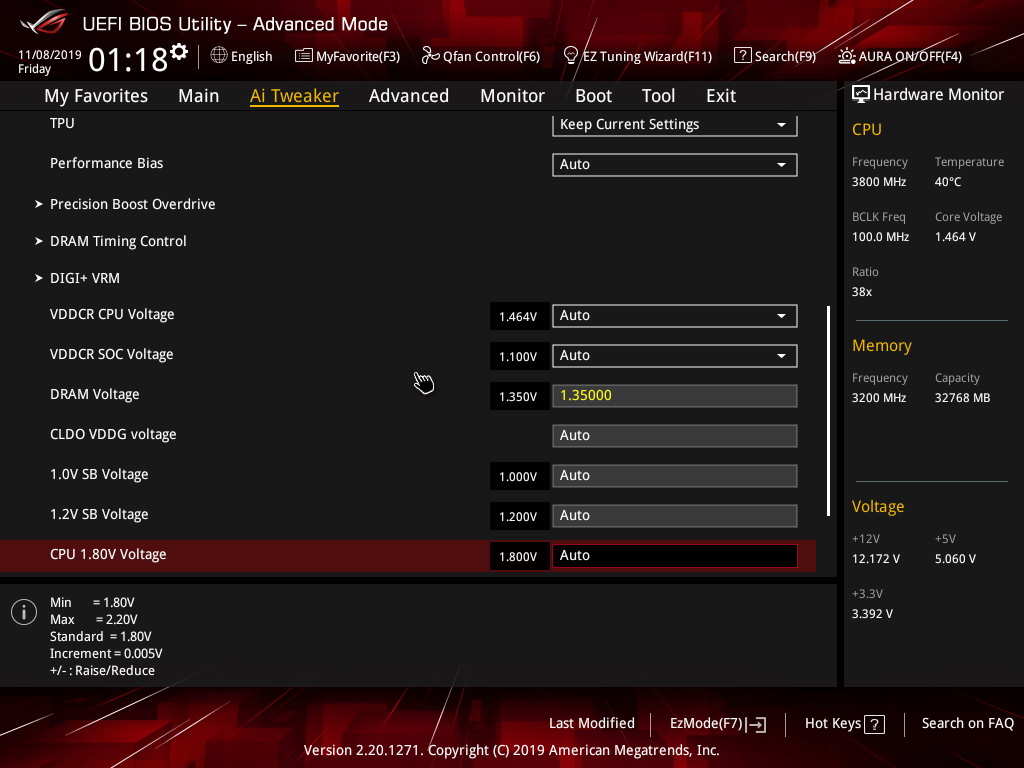Click the 32768 MB memory capacity value
Image resolution: width=1024 pixels, height=768 pixels.
pyautogui.click(x=962, y=398)
